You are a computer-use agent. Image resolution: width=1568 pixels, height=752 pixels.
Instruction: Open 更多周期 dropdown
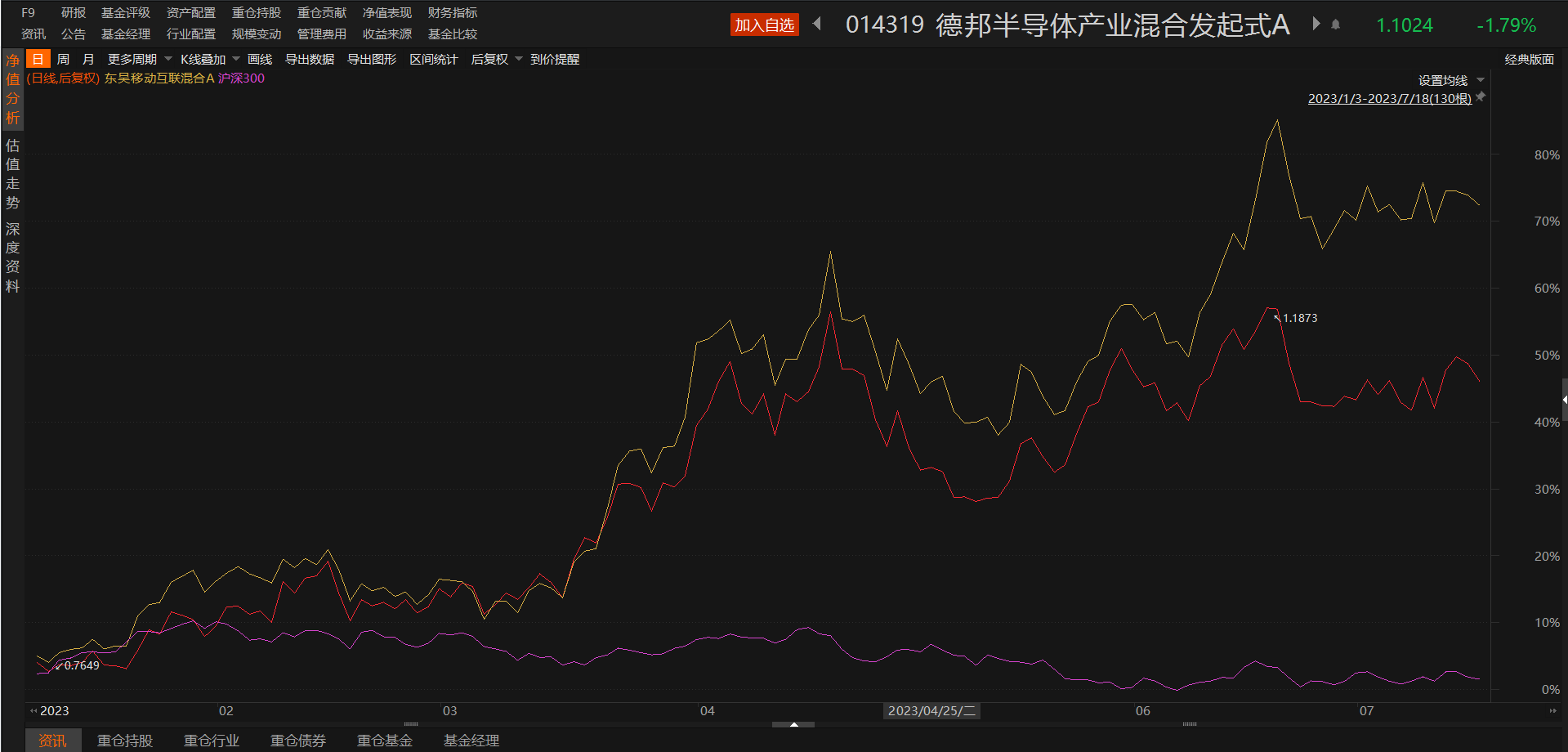[139, 60]
